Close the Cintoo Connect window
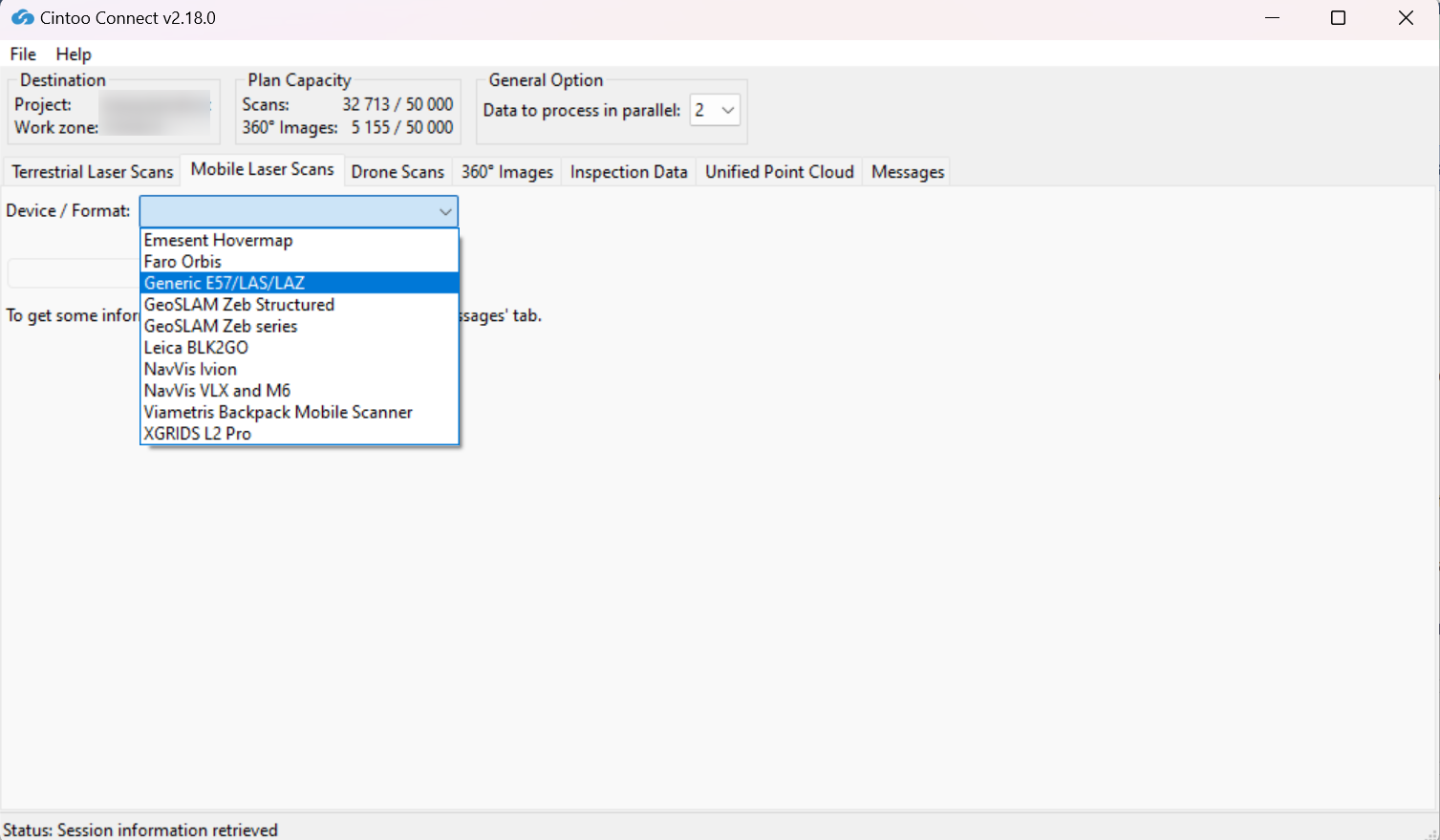The width and height of the screenshot is (1440, 840). pos(1406,18)
